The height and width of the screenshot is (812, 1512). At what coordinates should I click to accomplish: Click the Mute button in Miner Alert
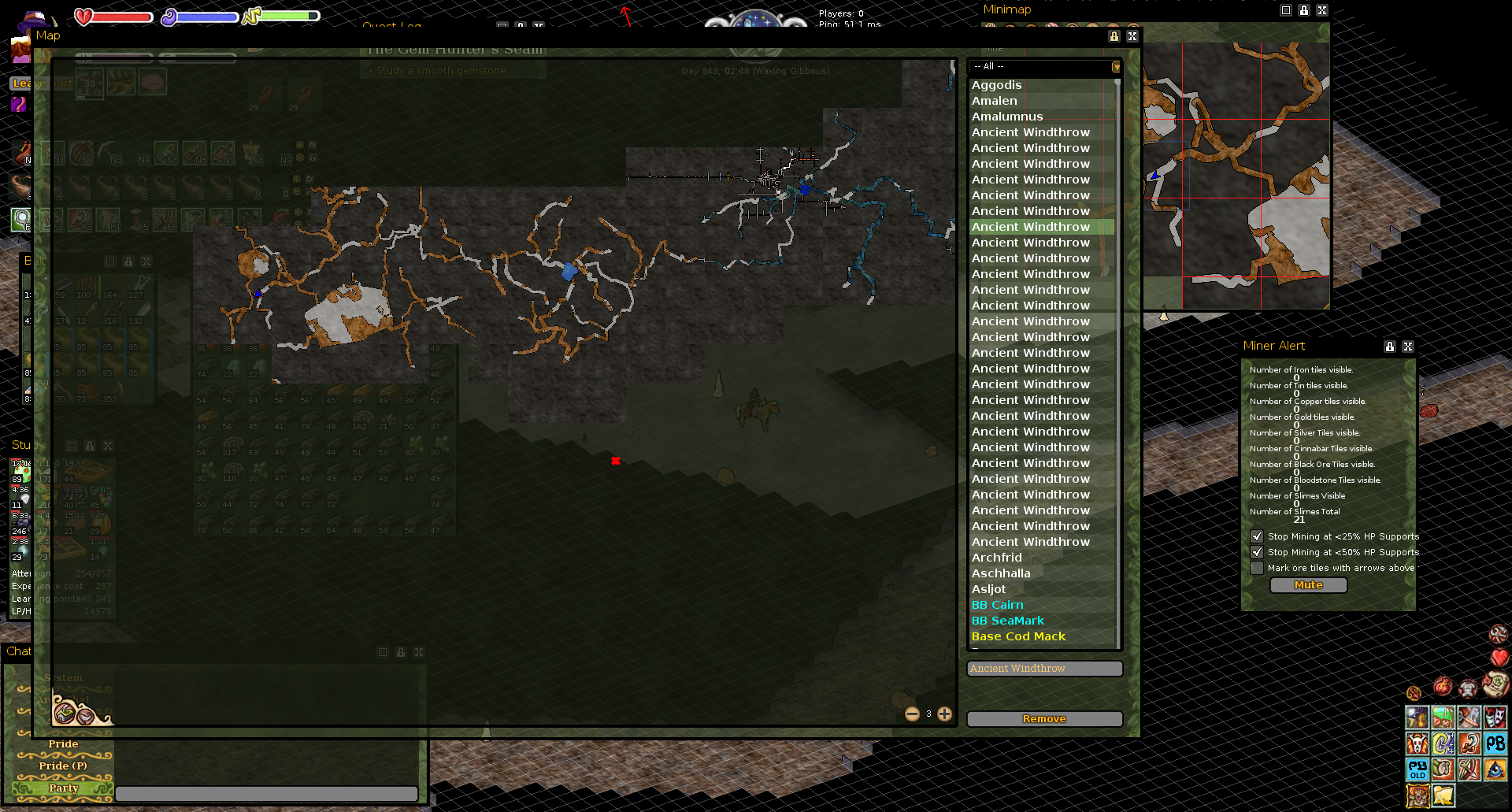point(1309,585)
